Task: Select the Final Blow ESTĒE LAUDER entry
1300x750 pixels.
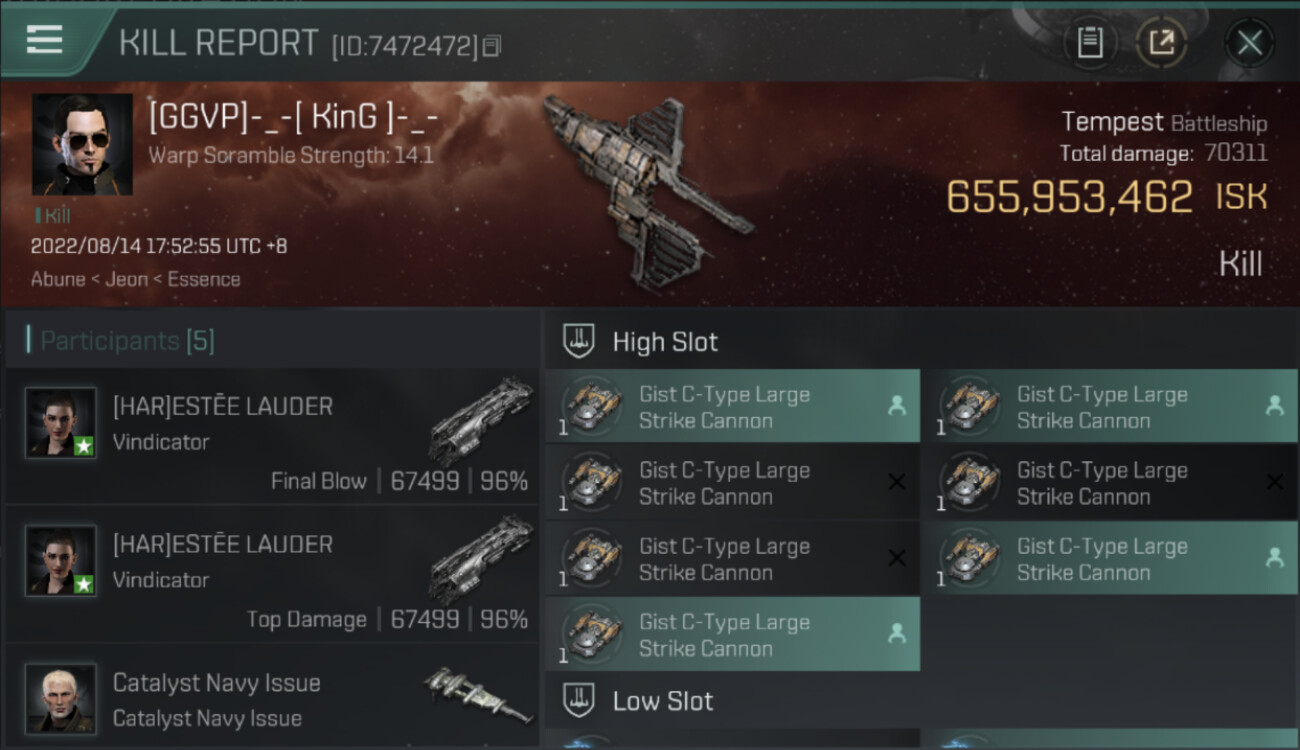Action: tap(272, 436)
